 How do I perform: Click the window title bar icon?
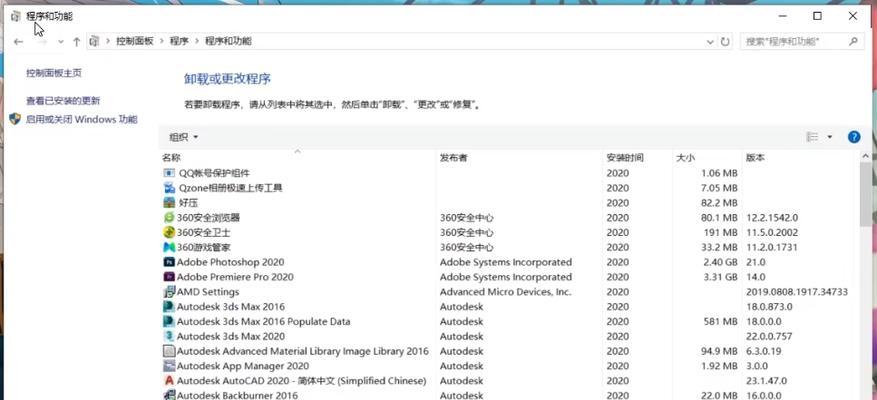coord(16,16)
